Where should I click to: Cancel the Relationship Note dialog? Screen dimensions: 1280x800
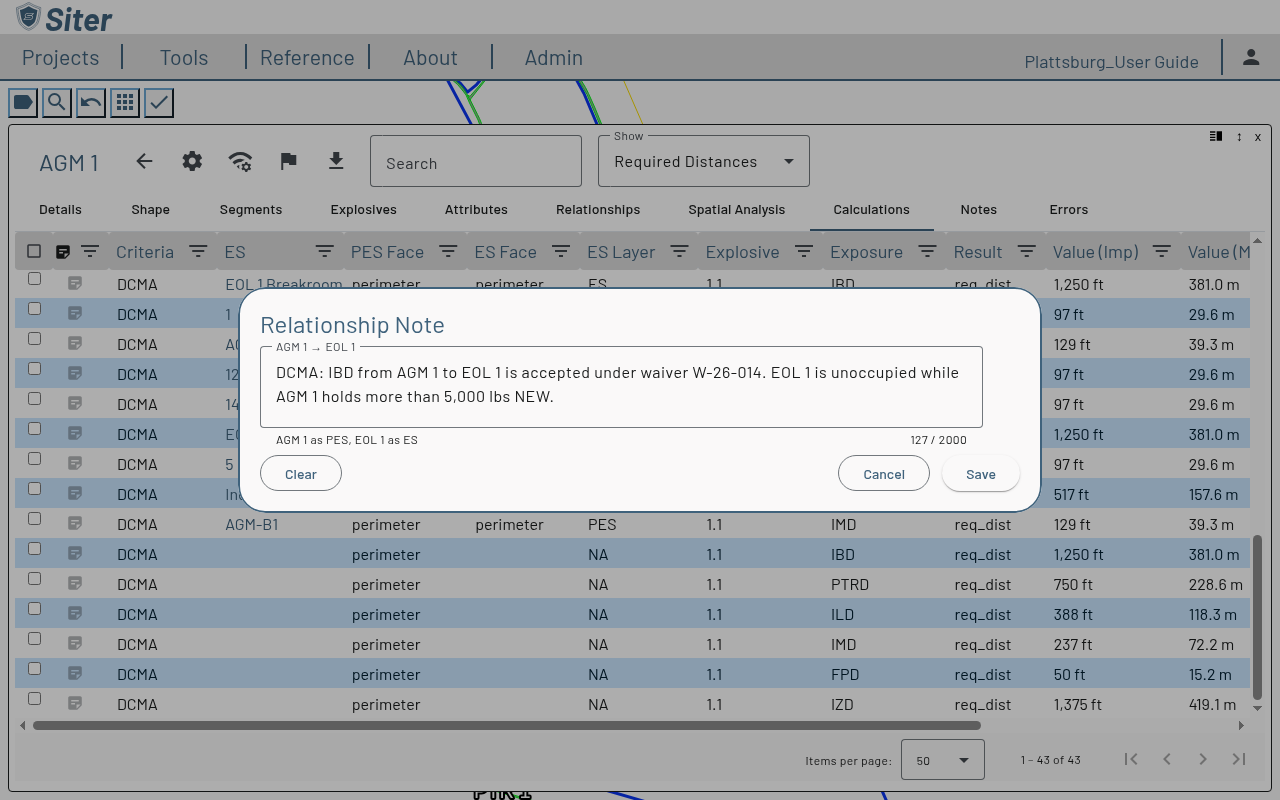[884, 474]
